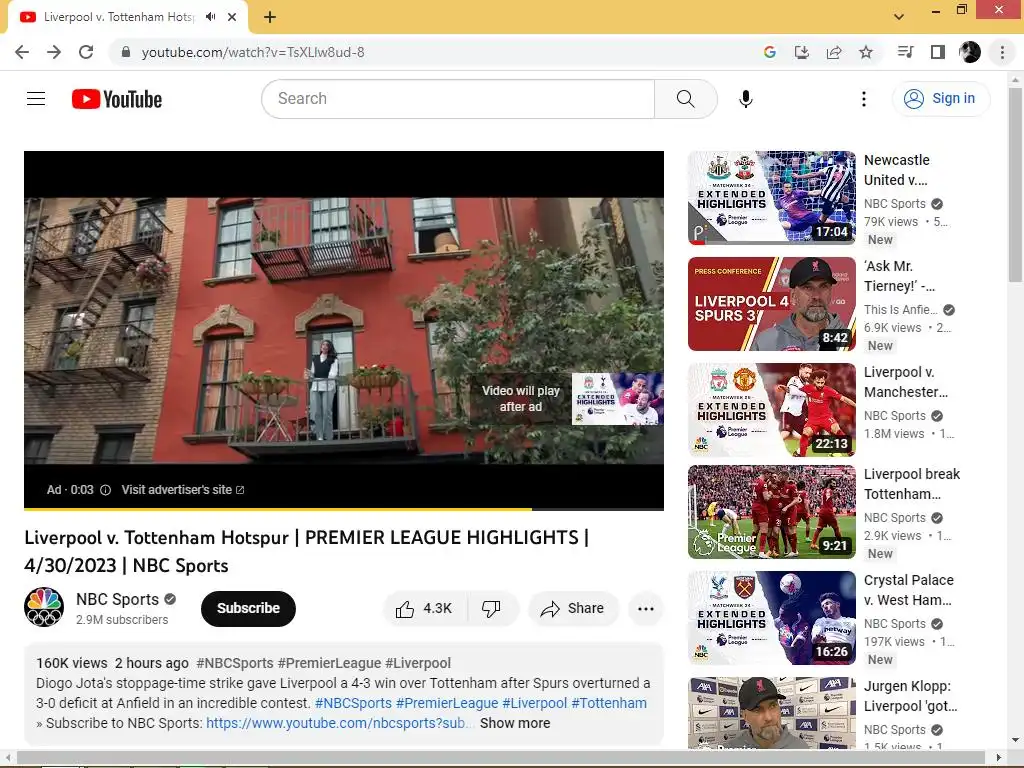The width and height of the screenshot is (1024, 768).
Task: Dislike the video
Action: [491, 609]
